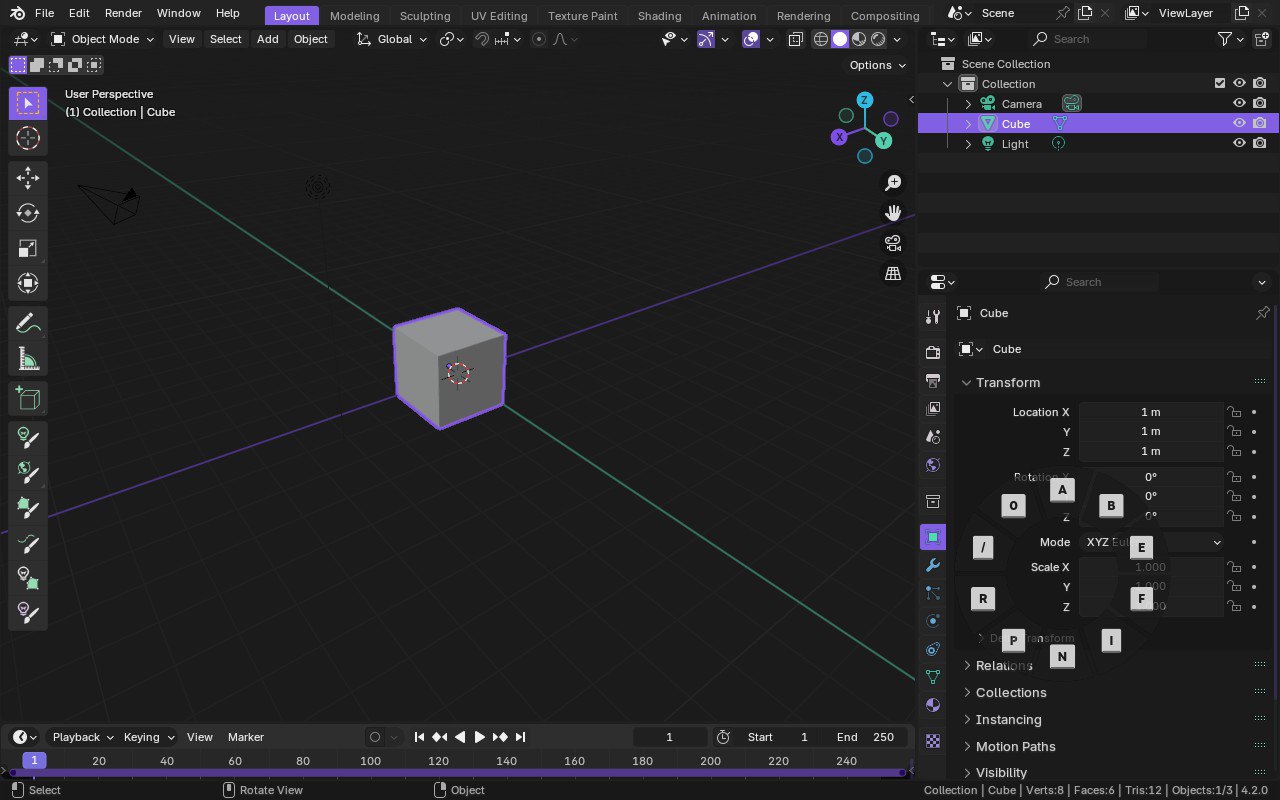Activate the Scale tool

pos(28,249)
